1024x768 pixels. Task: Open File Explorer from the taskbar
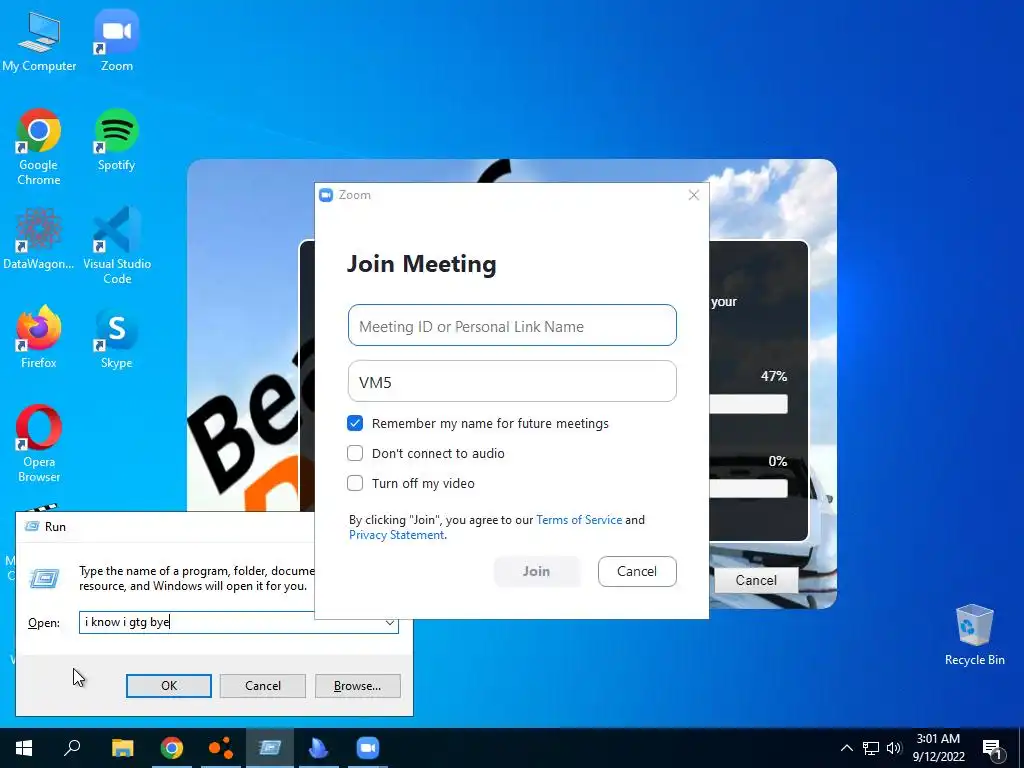coord(122,748)
